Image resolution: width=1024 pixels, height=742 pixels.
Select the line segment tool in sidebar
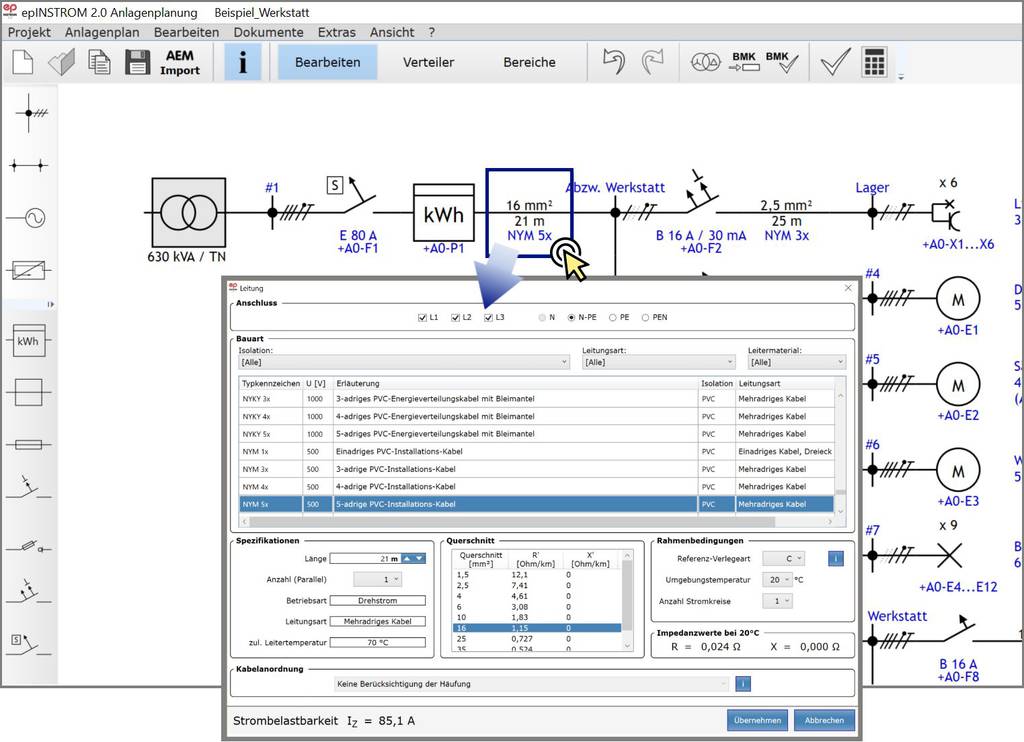pos(28,165)
